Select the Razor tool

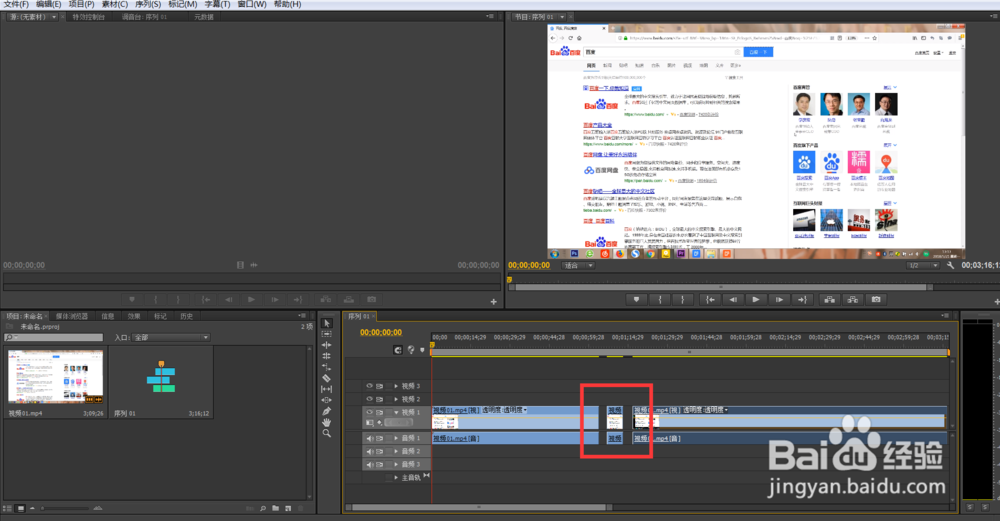327,378
